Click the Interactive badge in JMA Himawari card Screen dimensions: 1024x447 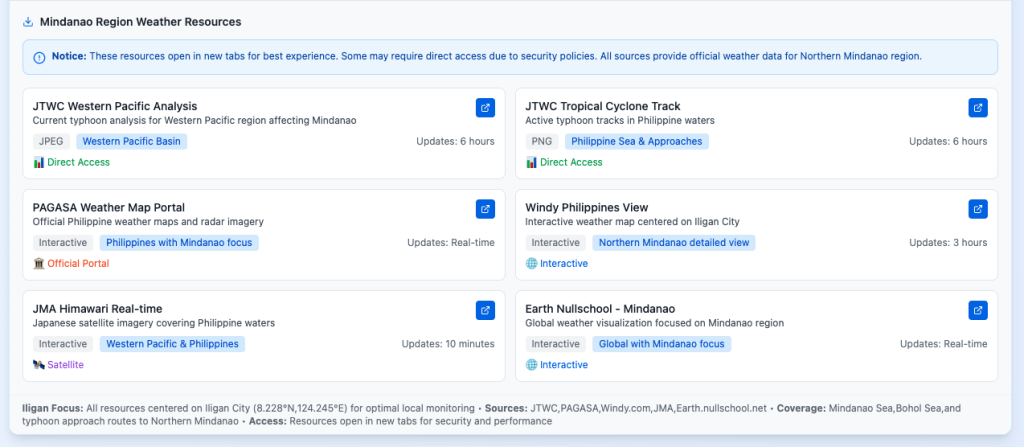tap(63, 344)
